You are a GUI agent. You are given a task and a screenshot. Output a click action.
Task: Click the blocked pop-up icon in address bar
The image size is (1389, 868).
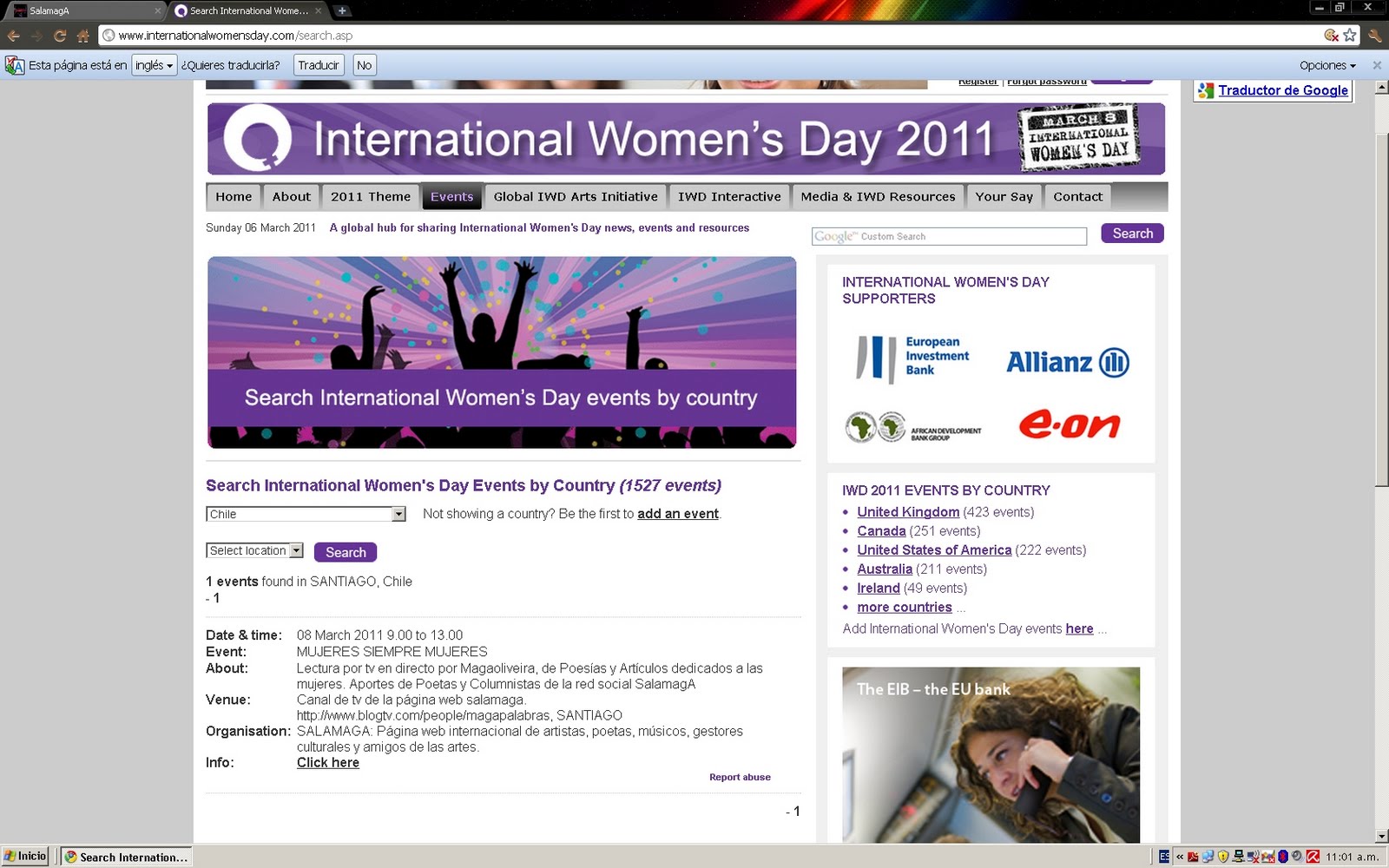click(x=1332, y=36)
